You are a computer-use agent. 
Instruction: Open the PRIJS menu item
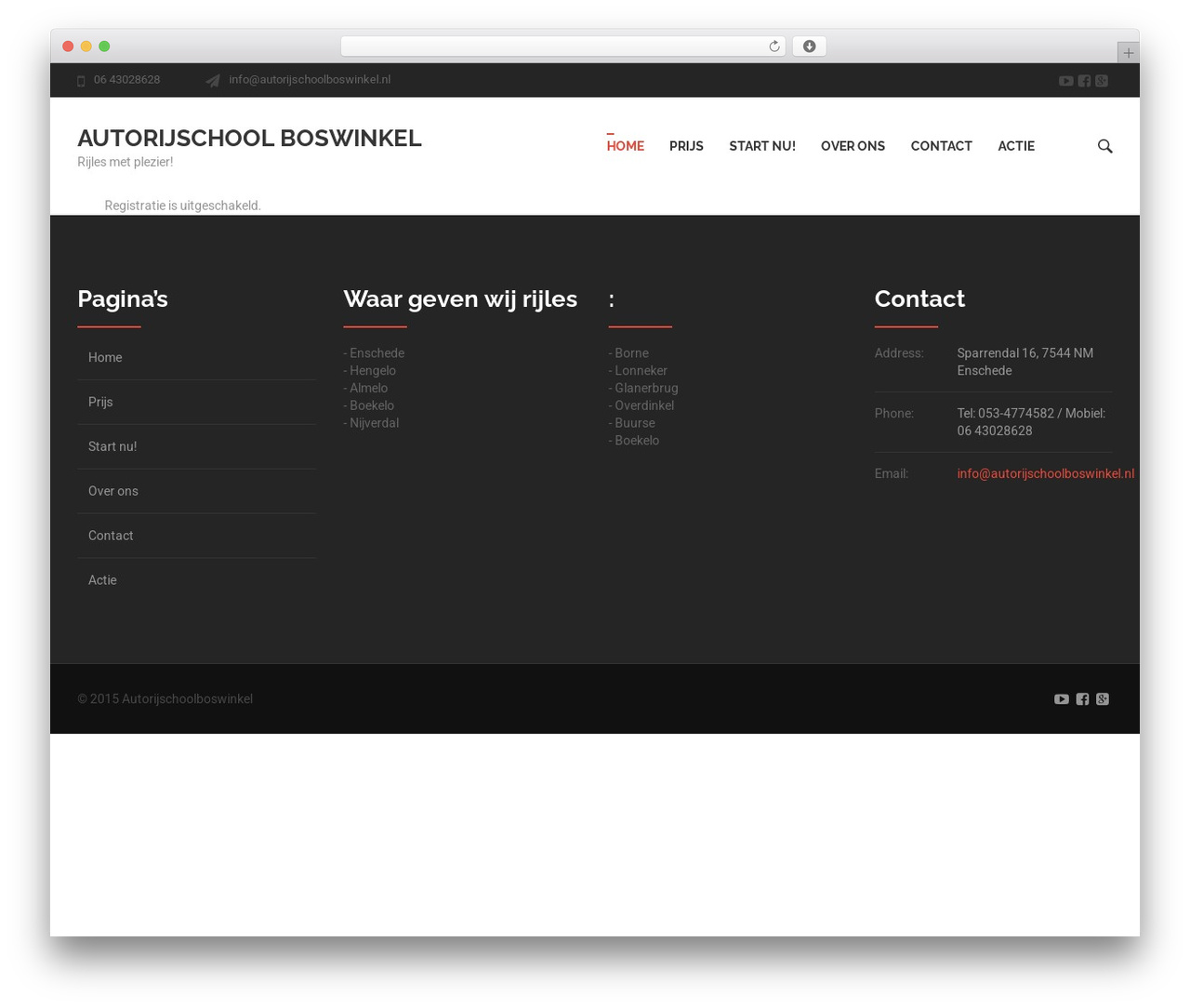686,146
